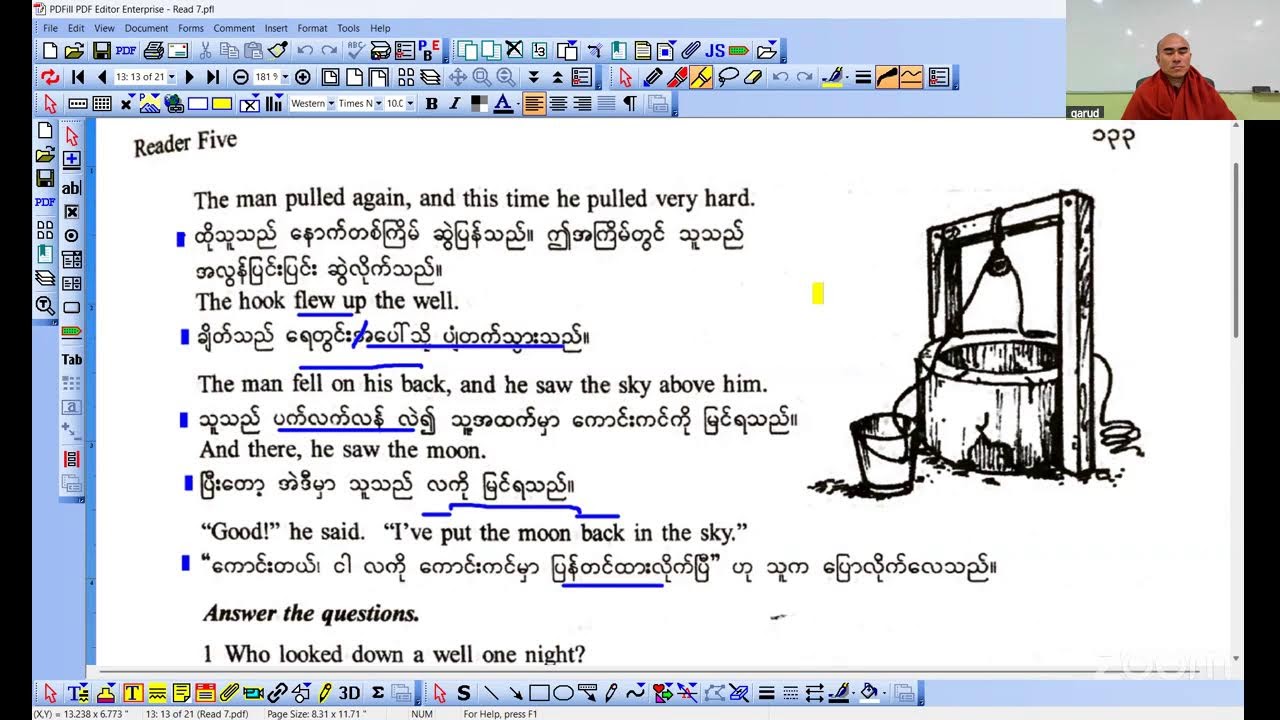Click the Paste clipboard icon
This screenshot has height=720, width=1280.
point(254,50)
